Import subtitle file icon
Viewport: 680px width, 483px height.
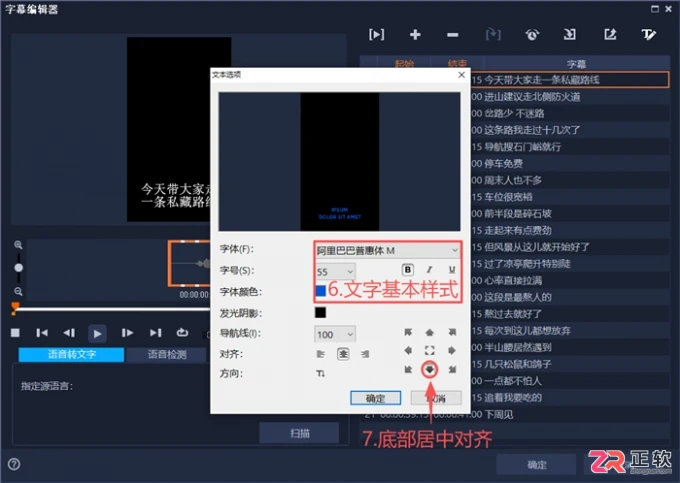[x=570, y=34]
